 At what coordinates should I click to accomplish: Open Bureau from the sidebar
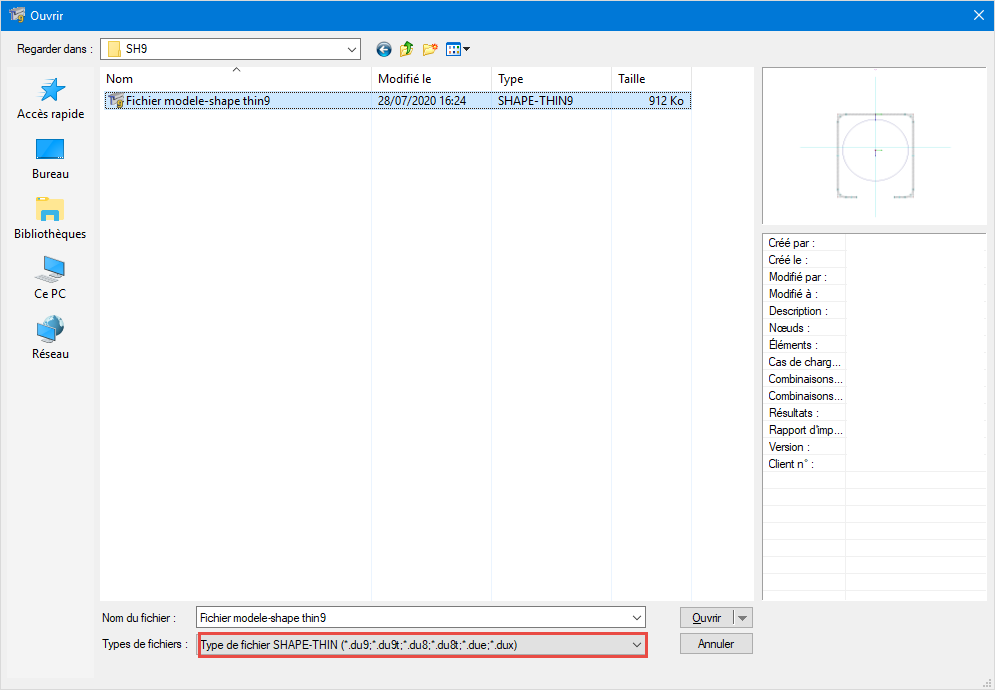pos(49,160)
